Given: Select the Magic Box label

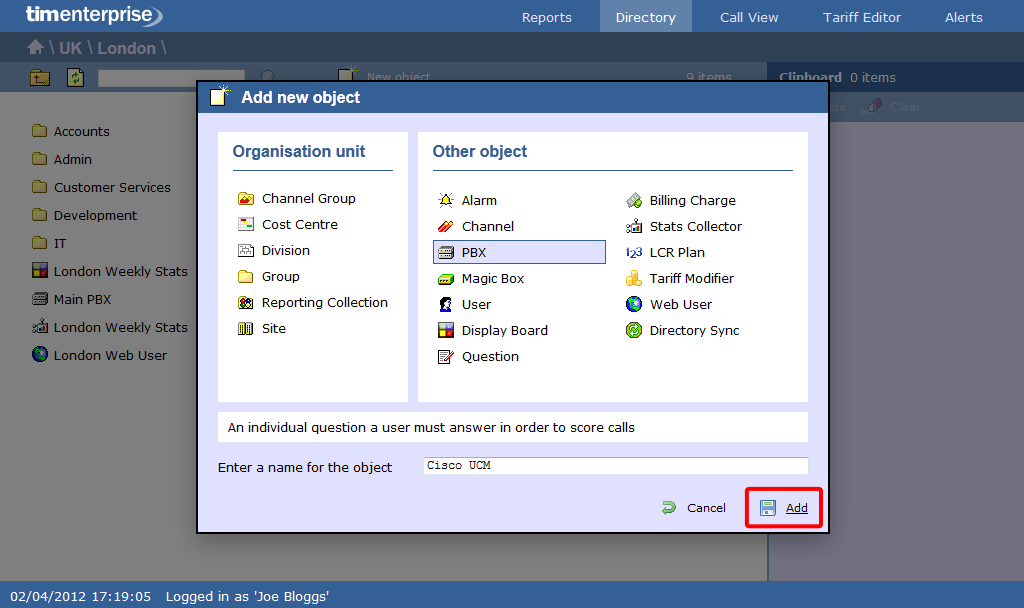Looking at the screenshot, I should pos(493,279).
